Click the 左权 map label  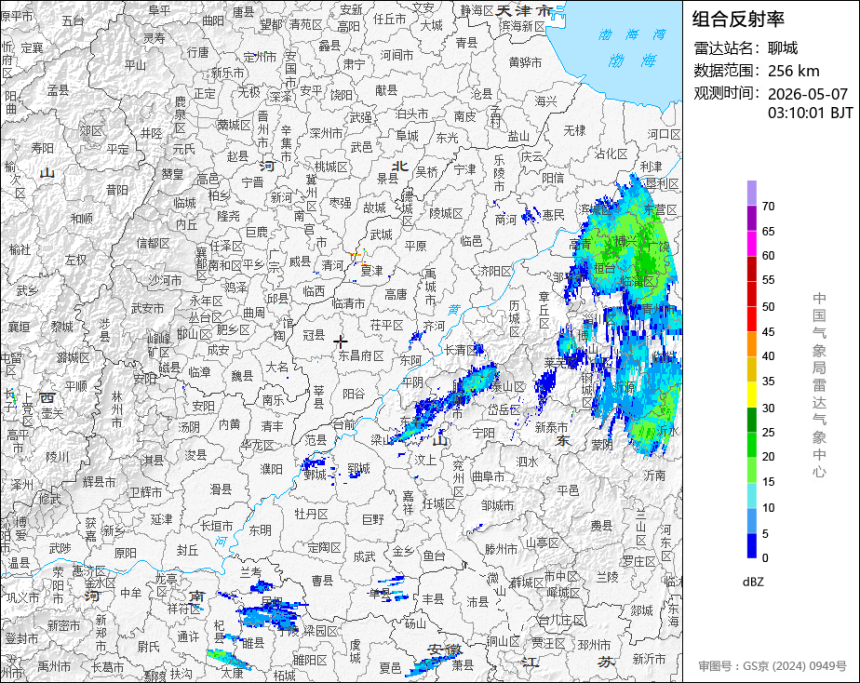point(76,259)
